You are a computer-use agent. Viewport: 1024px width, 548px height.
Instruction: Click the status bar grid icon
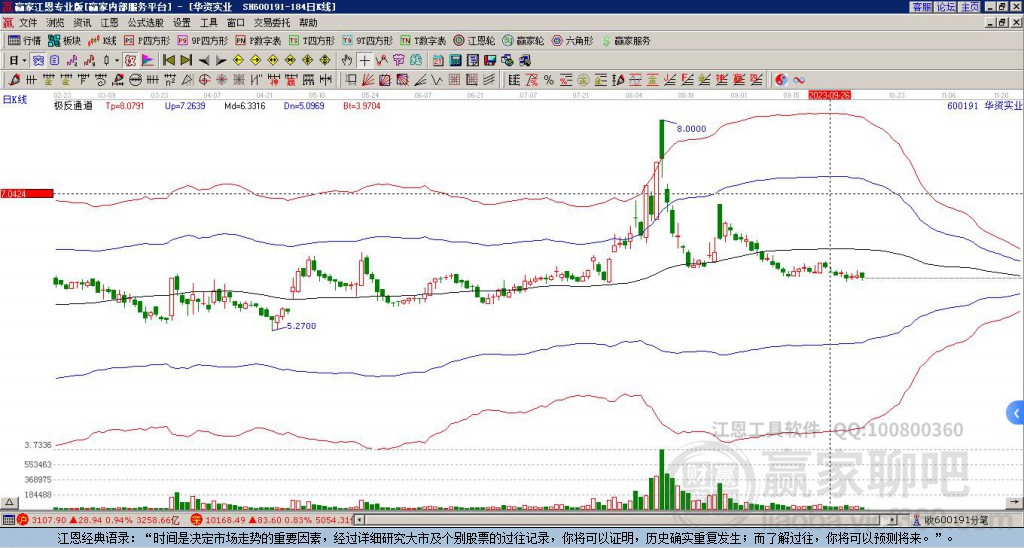[x=8, y=520]
